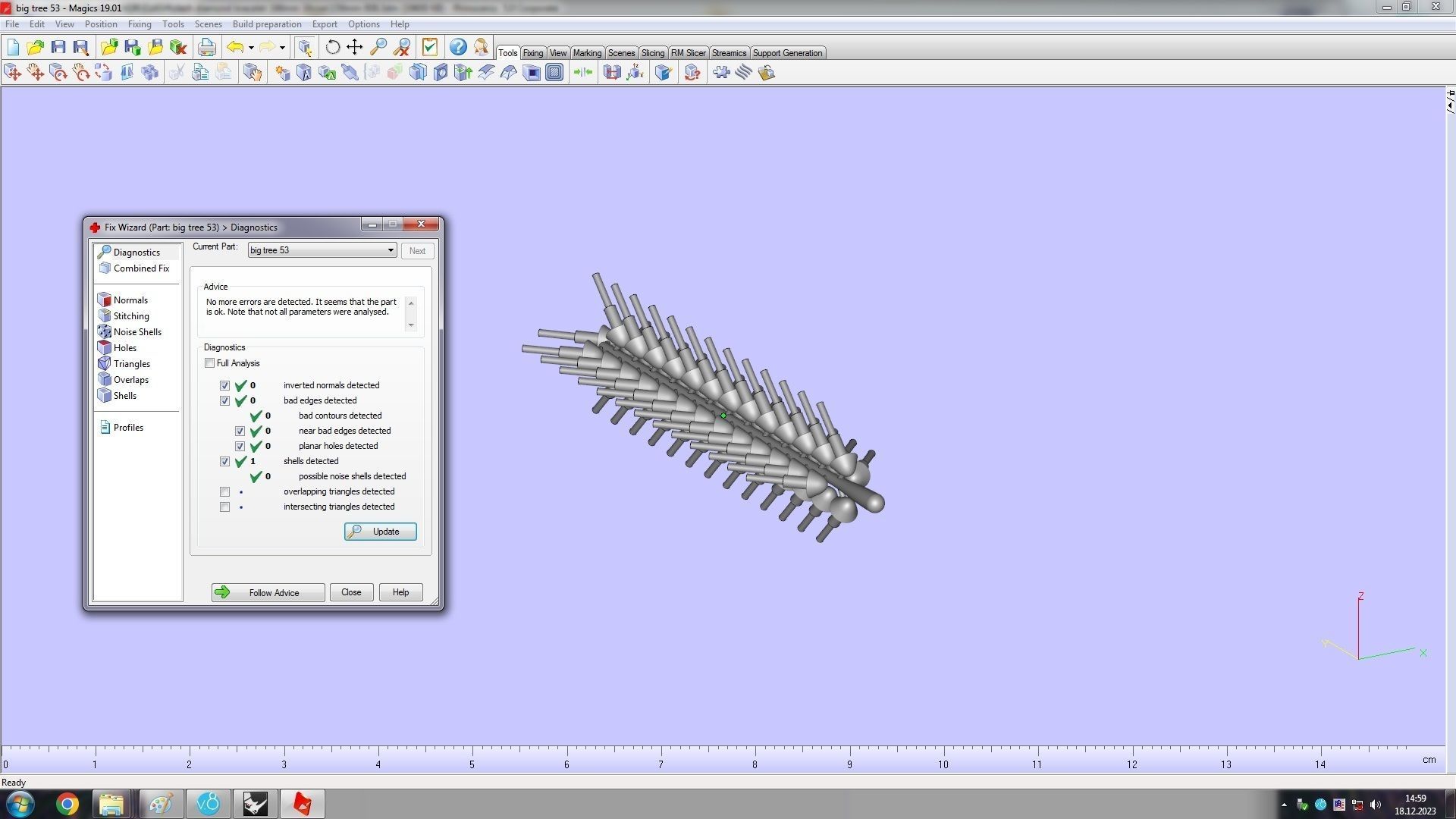Click the Undo arrow icon
The height and width of the screenshot is (819, 1456).
[x=235, y=47]
